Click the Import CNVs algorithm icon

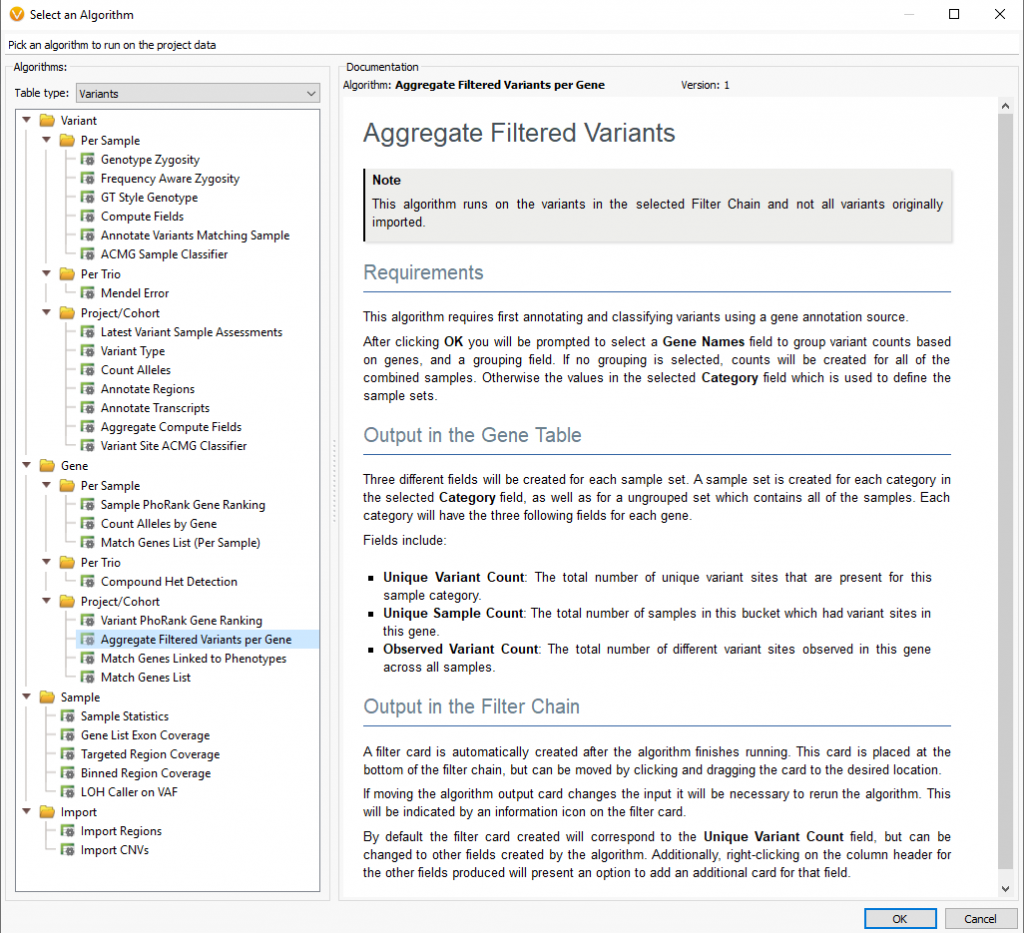coord(67,849)
